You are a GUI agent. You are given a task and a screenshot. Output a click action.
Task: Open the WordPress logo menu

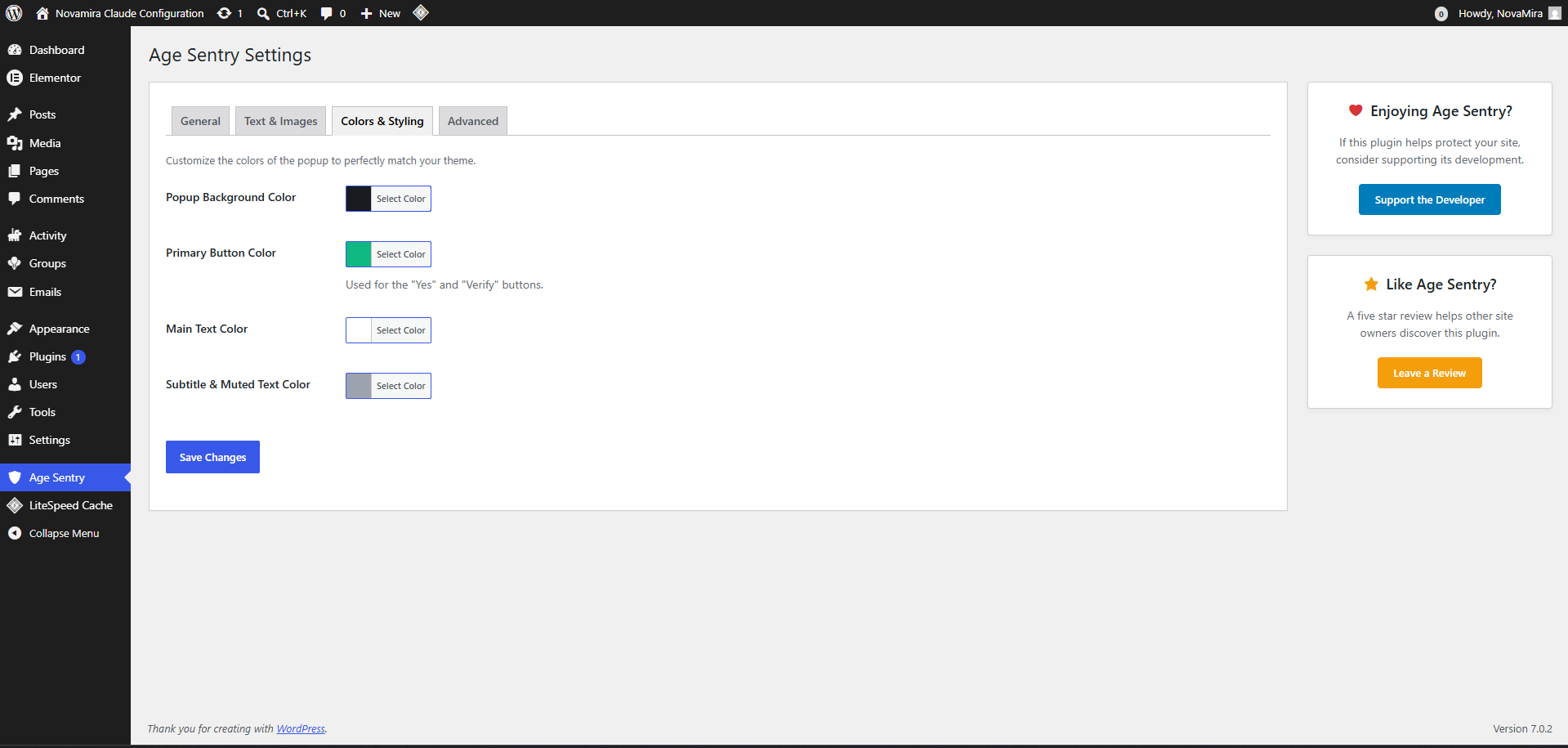pos(14,13)
